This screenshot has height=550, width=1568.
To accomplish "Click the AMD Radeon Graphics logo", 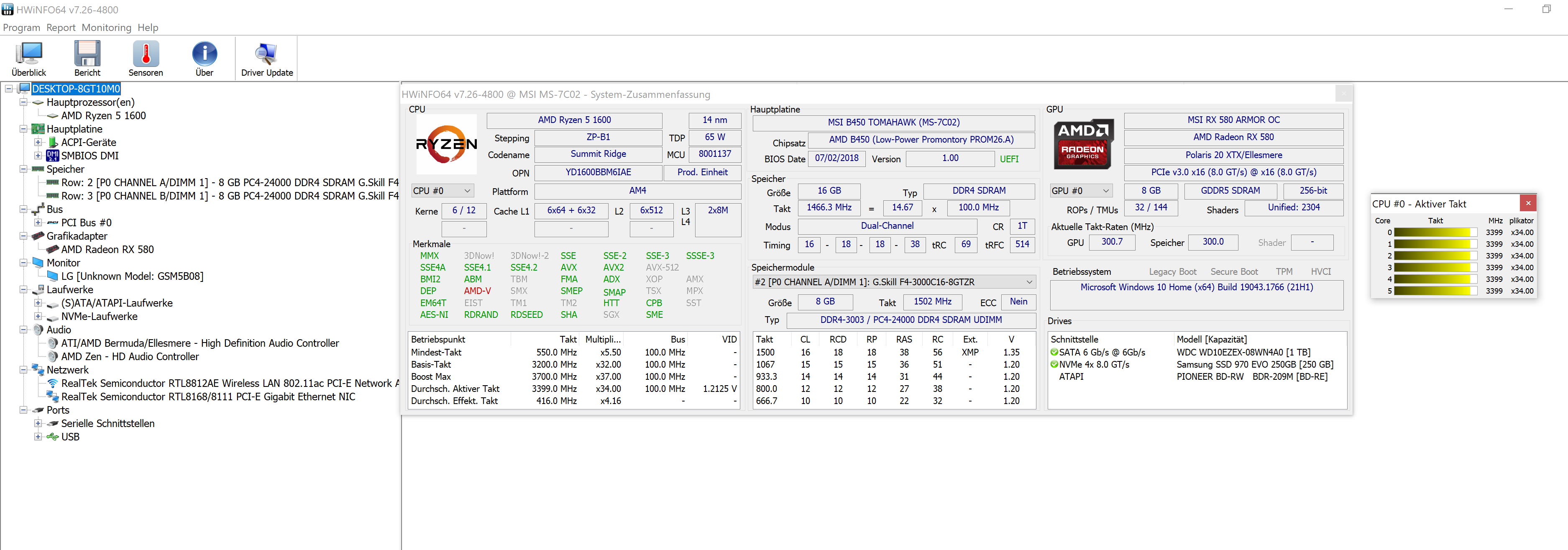I will tap(1083, 144).
